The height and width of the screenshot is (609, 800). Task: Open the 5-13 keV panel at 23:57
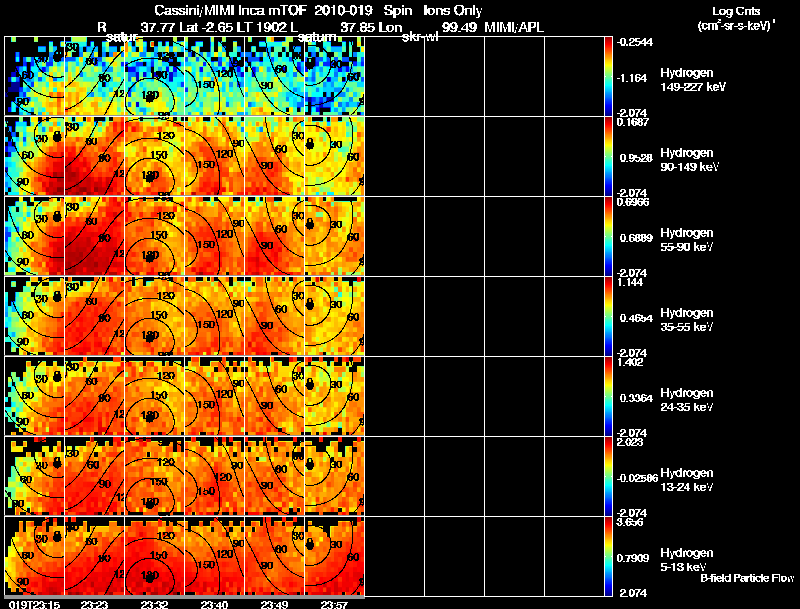(x=334, y=556)
